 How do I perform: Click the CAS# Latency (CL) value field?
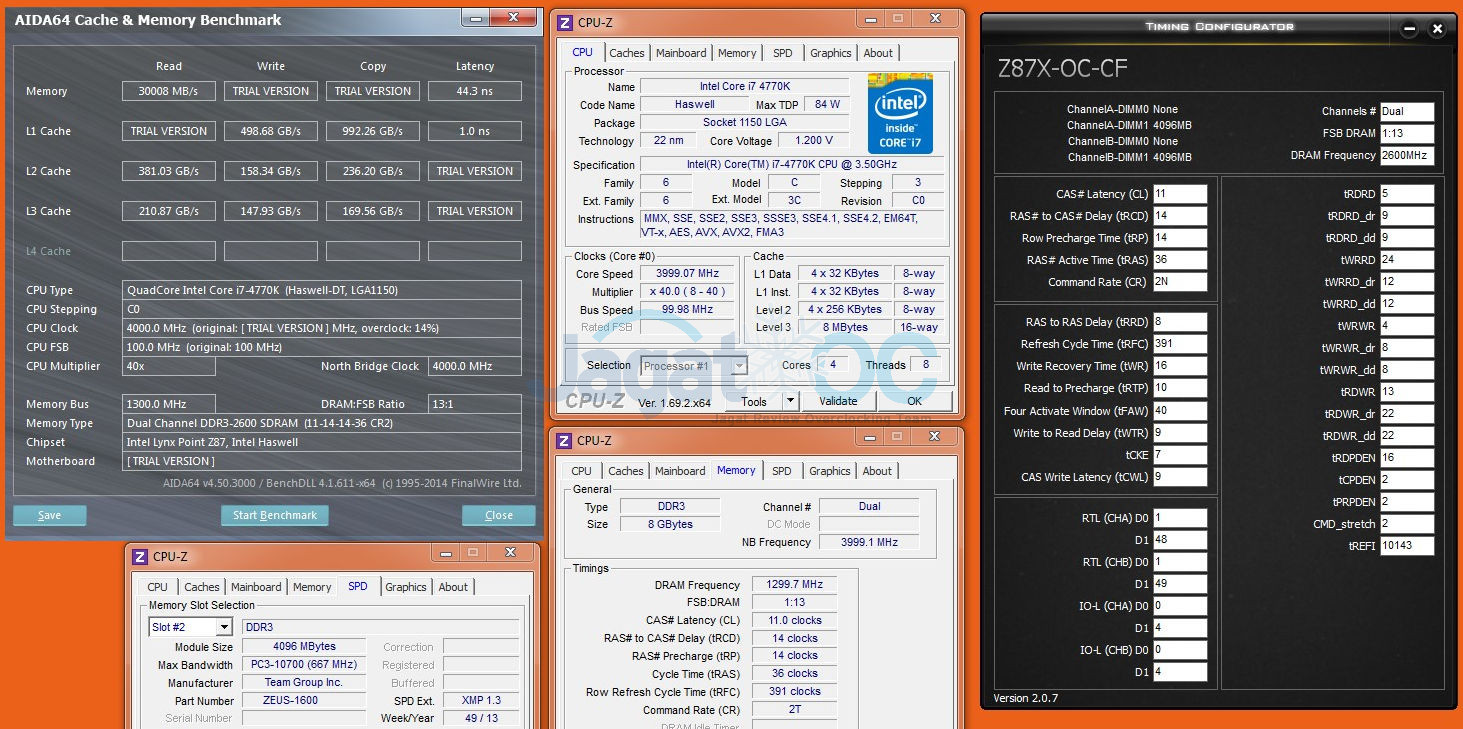1180,194
